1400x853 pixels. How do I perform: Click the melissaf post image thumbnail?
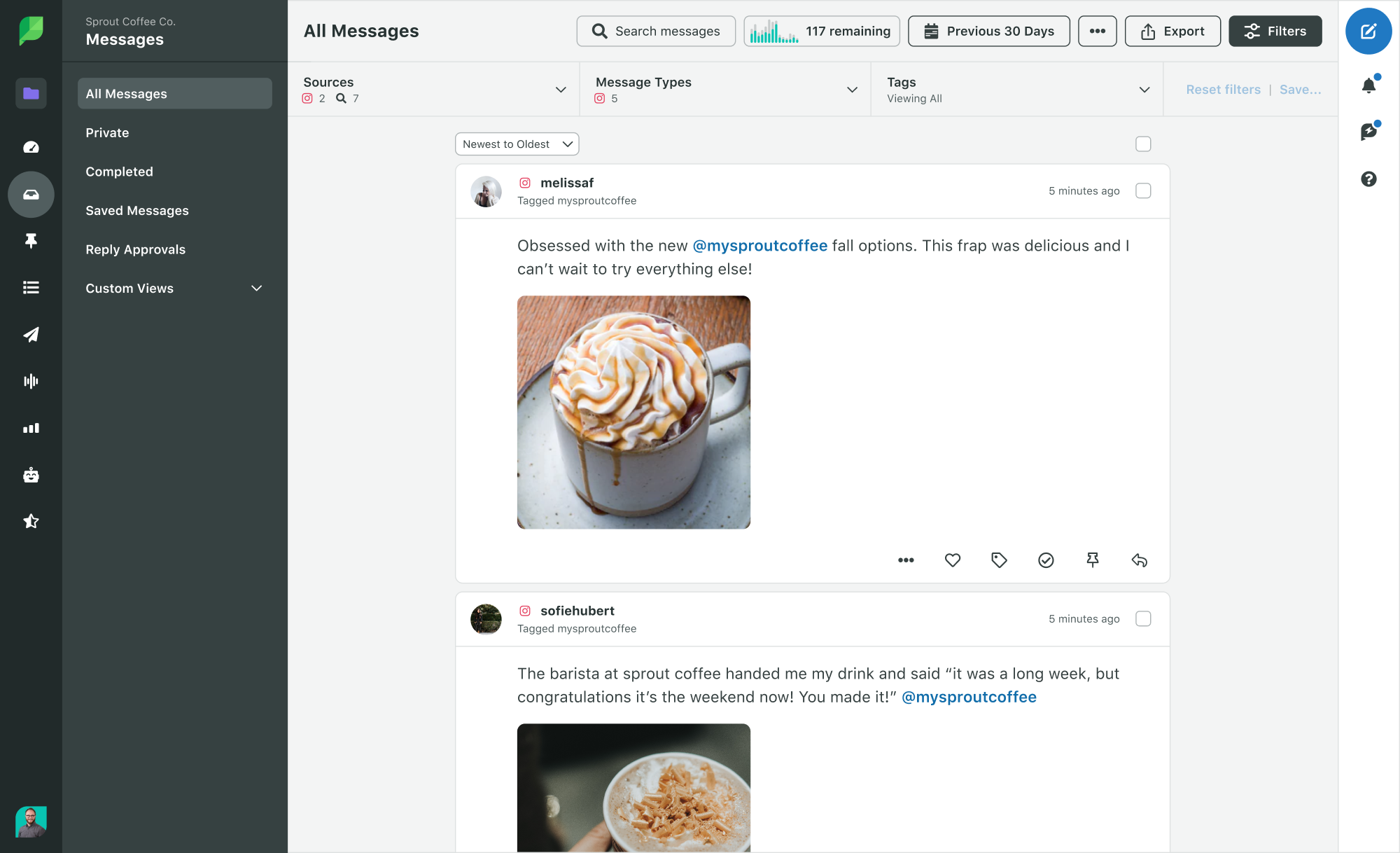(634, 412)
